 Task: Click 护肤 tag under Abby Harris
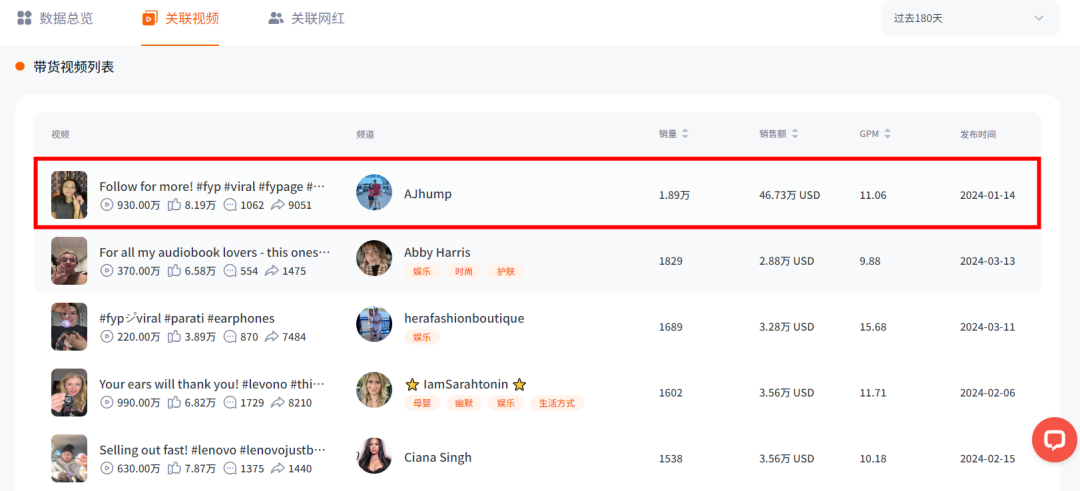click(x=506, y=271)
